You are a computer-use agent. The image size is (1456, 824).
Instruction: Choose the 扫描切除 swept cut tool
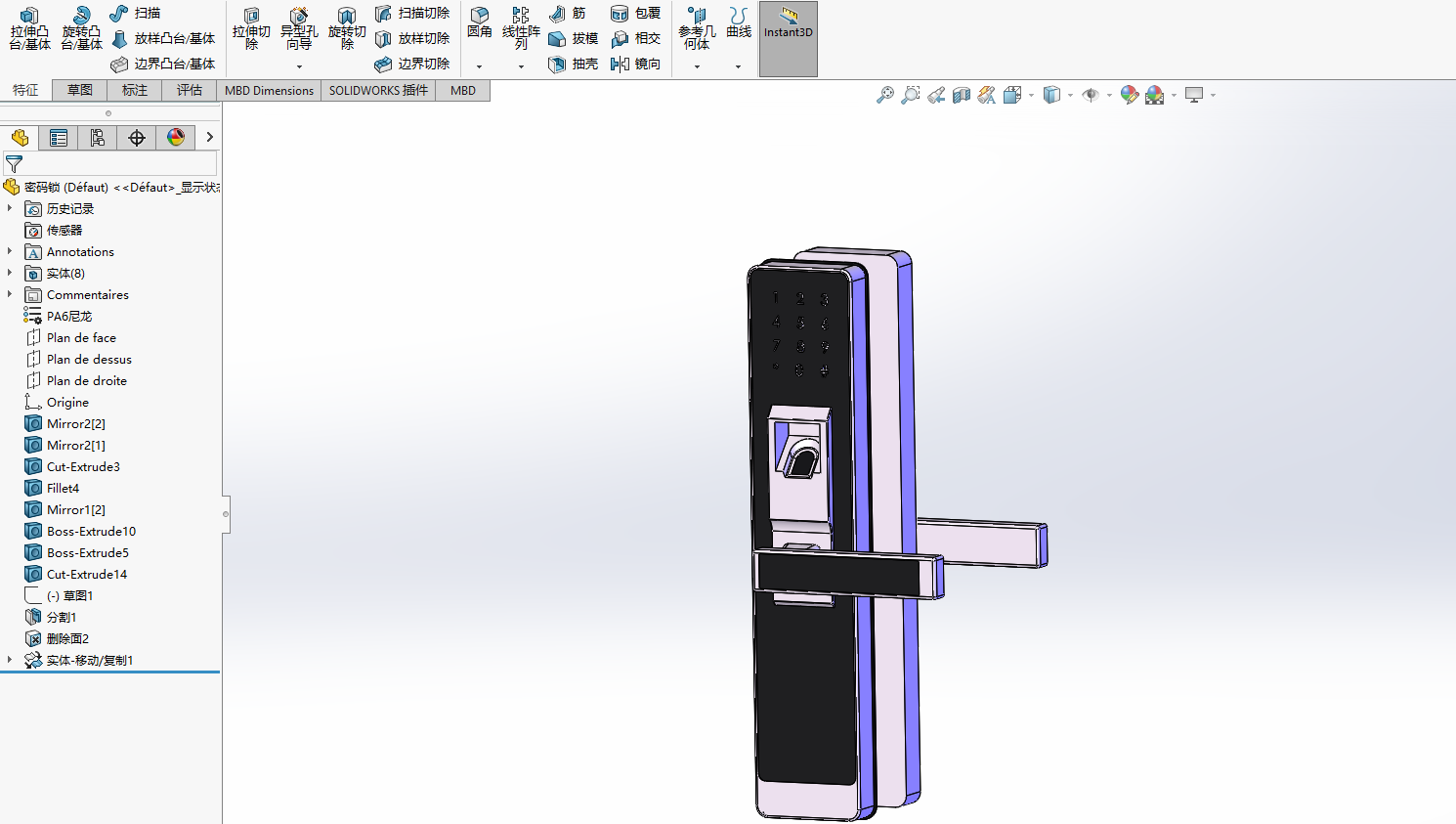[412, 13]
